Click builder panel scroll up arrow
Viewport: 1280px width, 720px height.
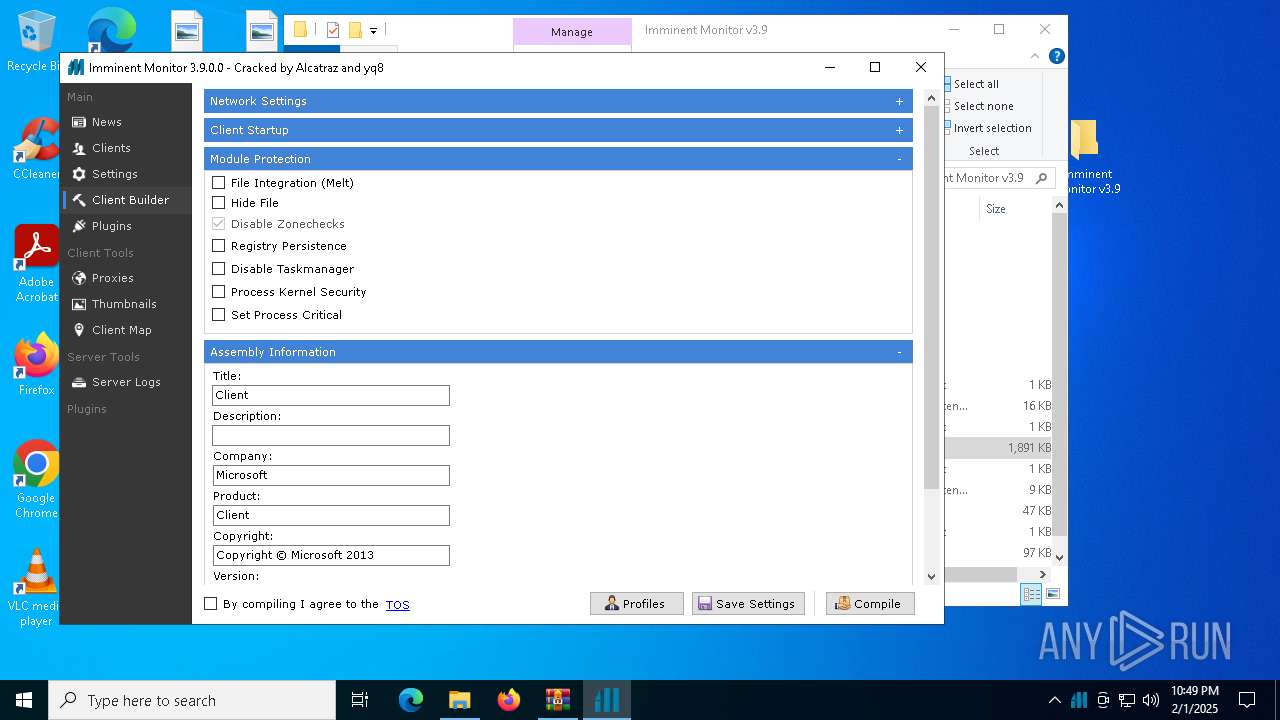click(x=931, y=98)
